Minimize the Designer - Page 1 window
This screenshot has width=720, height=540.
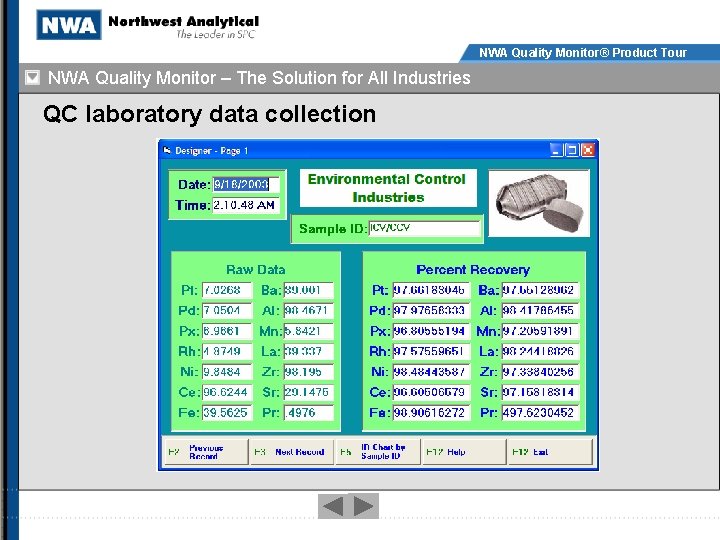click(x=556, y=150)
